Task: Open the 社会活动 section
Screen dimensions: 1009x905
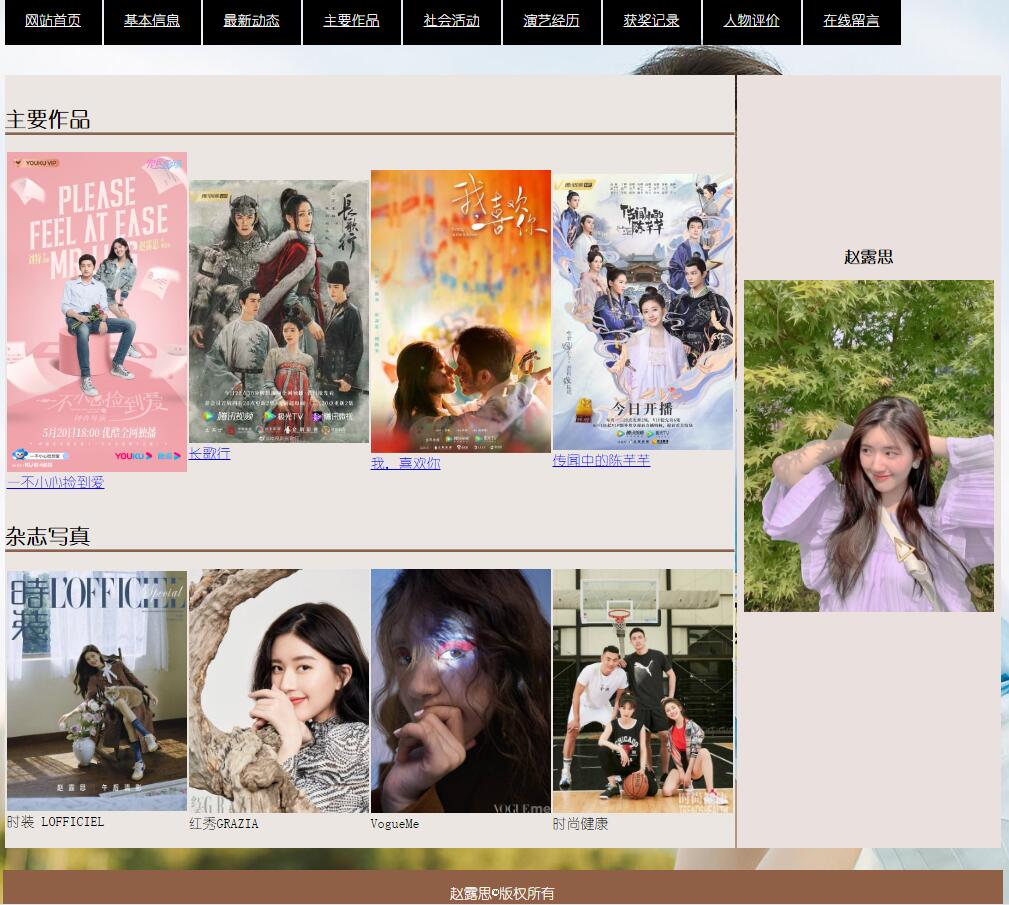Action: [x=452, y=21]
